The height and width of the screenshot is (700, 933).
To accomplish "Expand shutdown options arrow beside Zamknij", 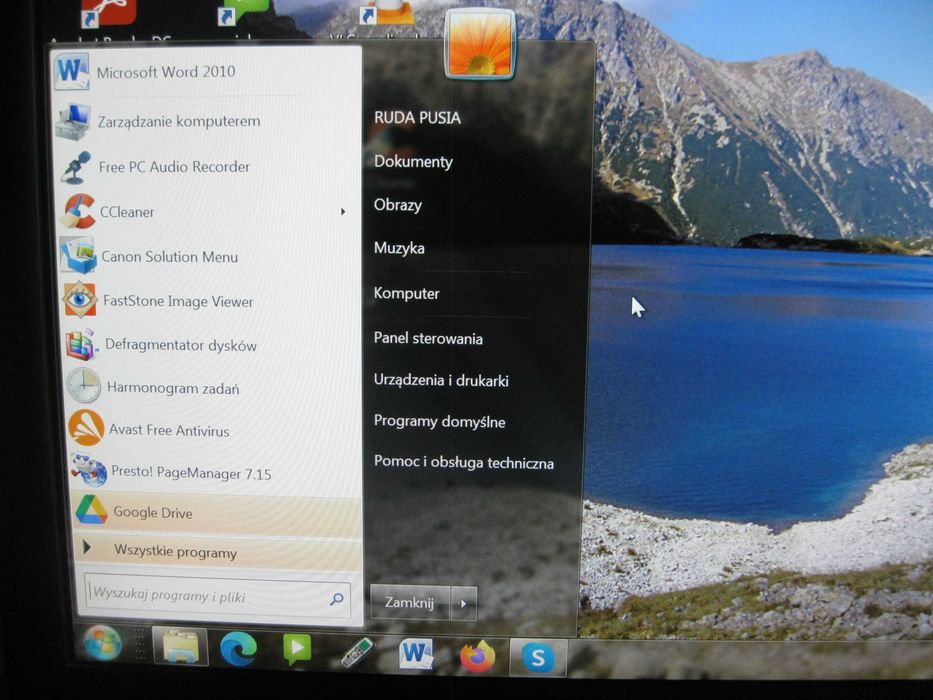I will (x=464, y=604).
